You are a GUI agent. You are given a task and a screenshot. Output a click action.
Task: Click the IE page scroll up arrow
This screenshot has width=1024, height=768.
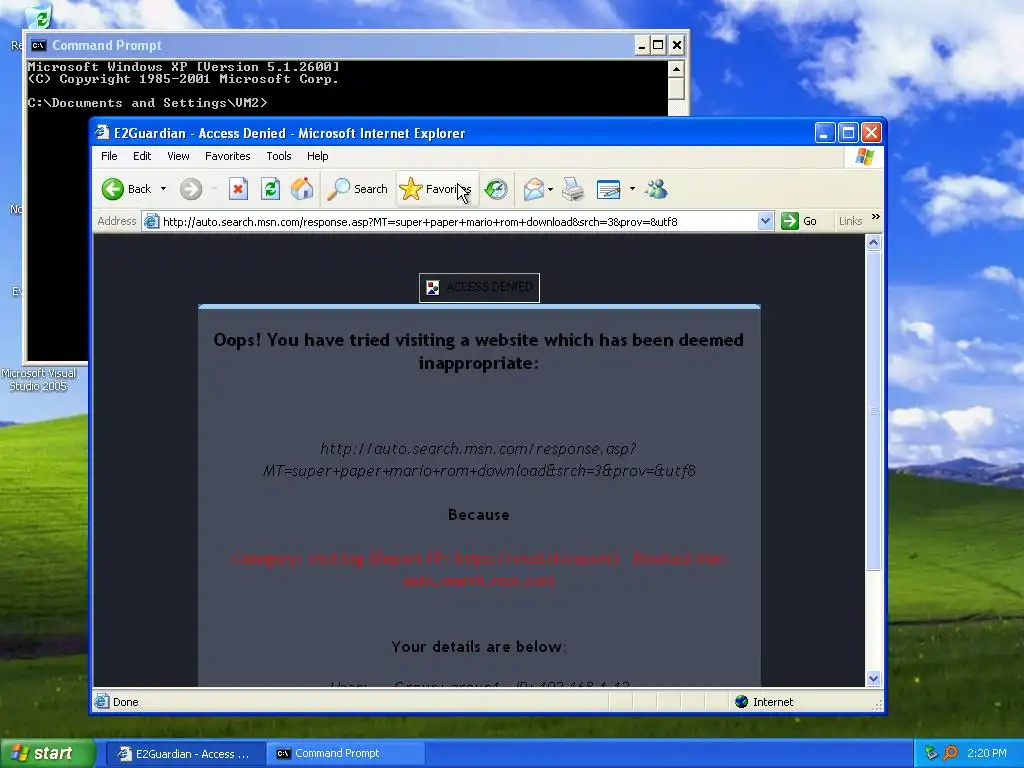(x=874, y=242)
